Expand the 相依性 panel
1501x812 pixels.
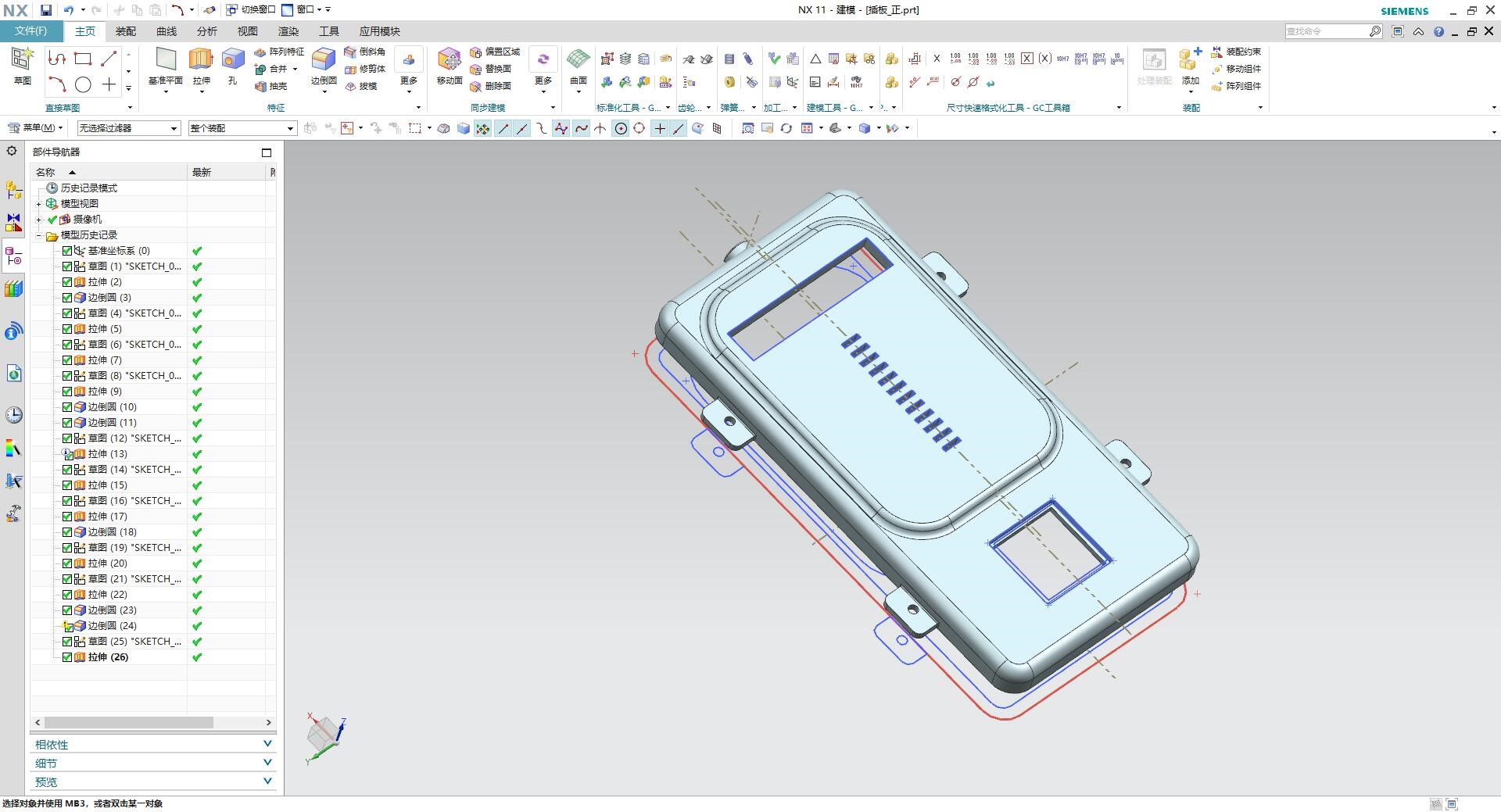[153, 744]
